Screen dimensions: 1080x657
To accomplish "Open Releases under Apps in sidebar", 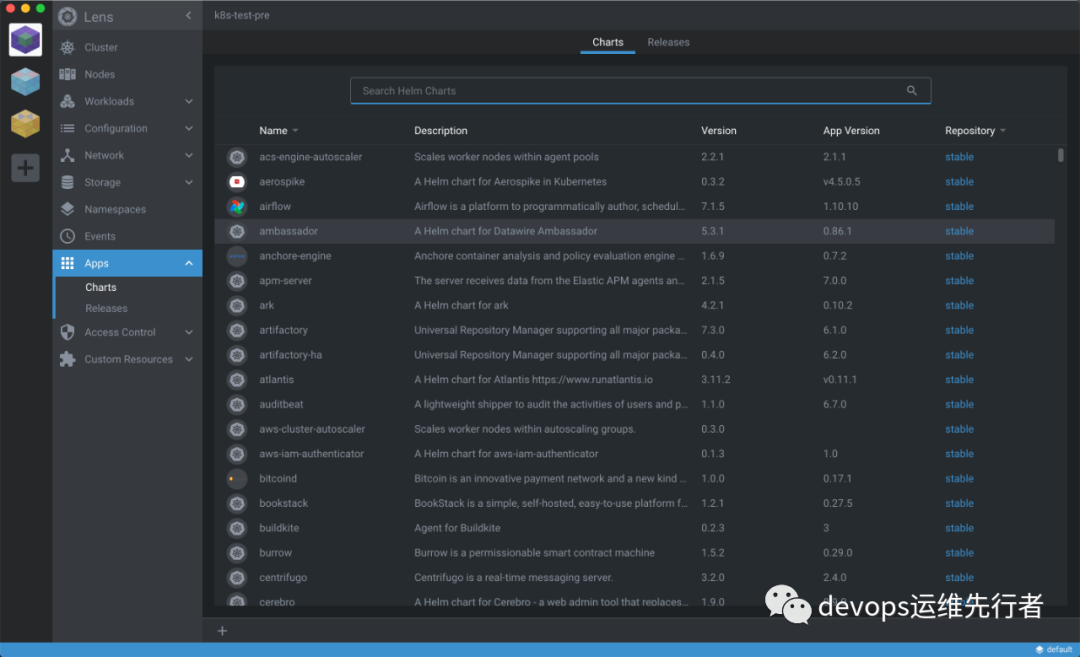I will (x=106, y=309).
